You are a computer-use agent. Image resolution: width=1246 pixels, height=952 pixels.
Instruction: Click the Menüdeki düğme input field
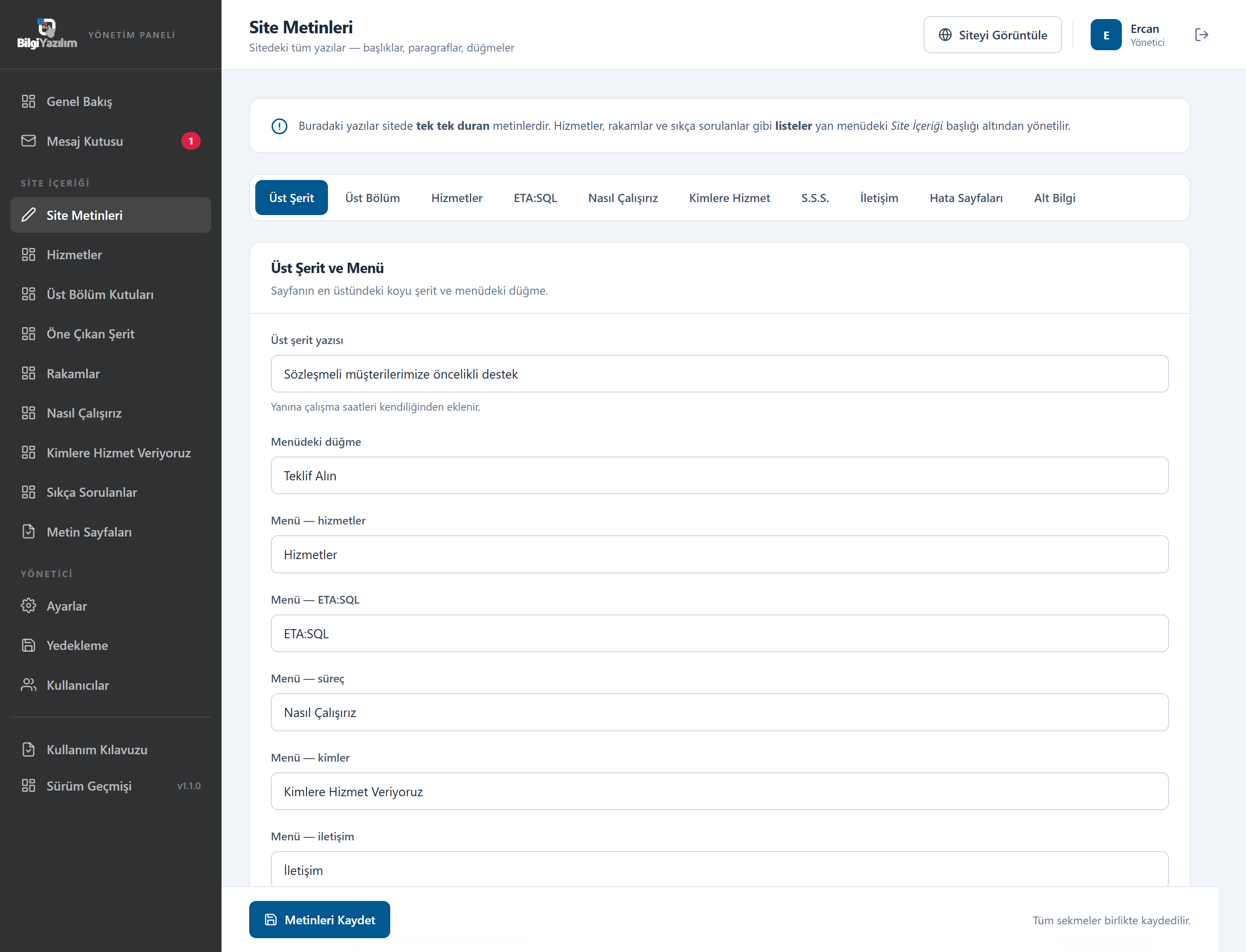[719, 476]
